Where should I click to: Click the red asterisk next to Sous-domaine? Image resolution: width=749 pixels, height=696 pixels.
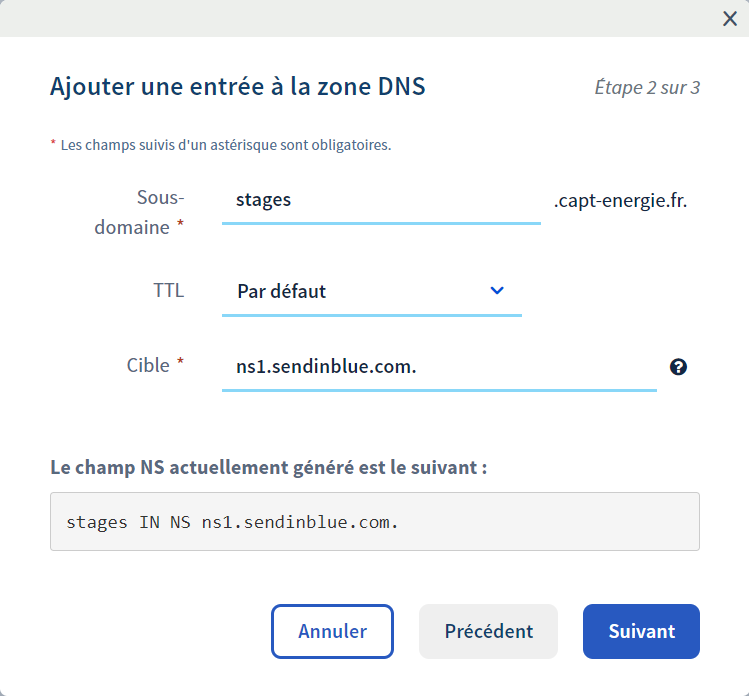(x=180, y=226)
